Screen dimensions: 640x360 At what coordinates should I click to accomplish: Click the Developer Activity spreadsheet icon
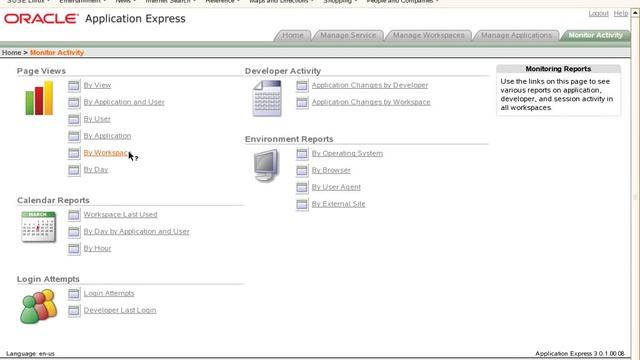[267, 98]
